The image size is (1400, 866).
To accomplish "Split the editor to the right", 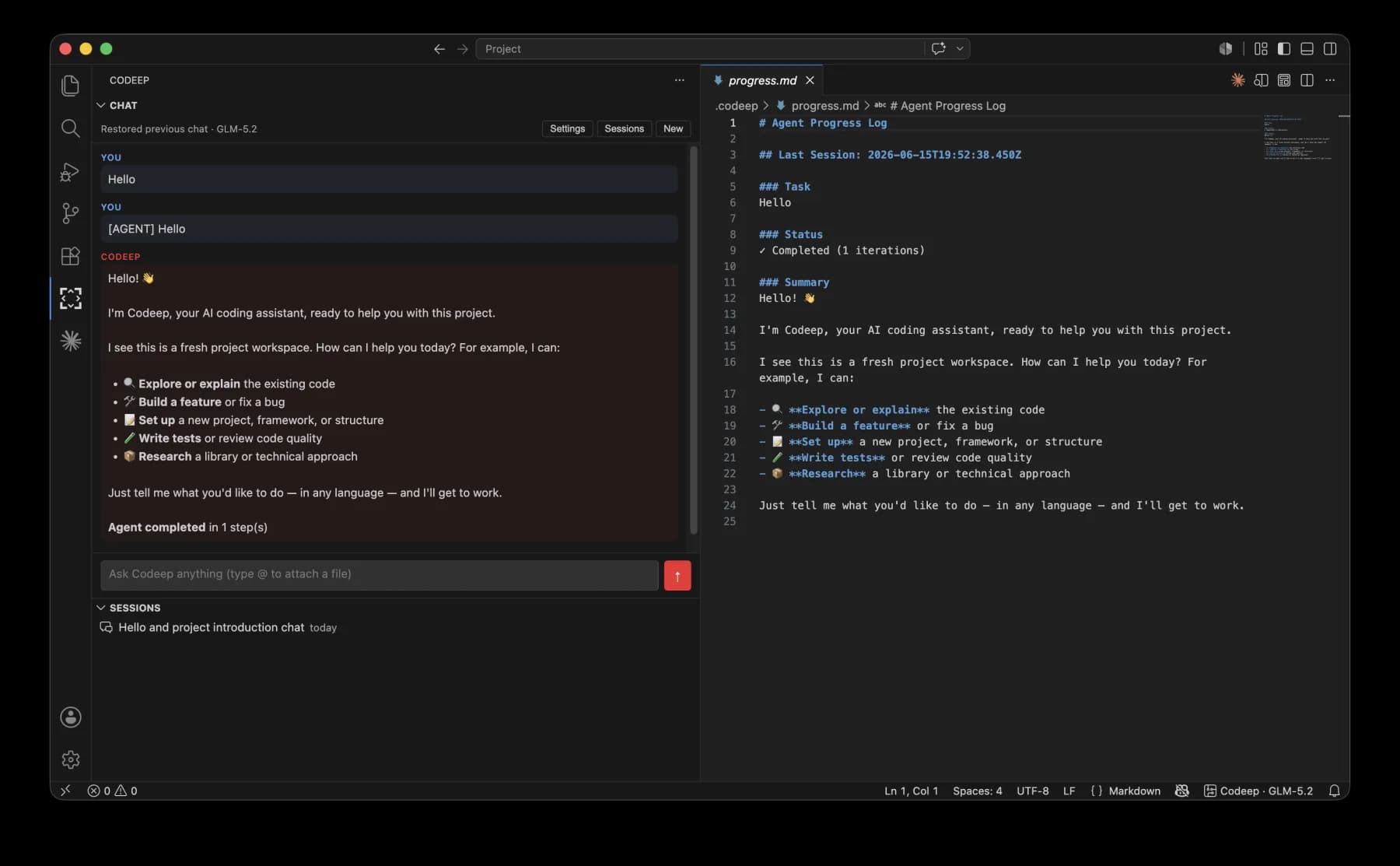I will pyautogui.click(x=1307, y=80).
